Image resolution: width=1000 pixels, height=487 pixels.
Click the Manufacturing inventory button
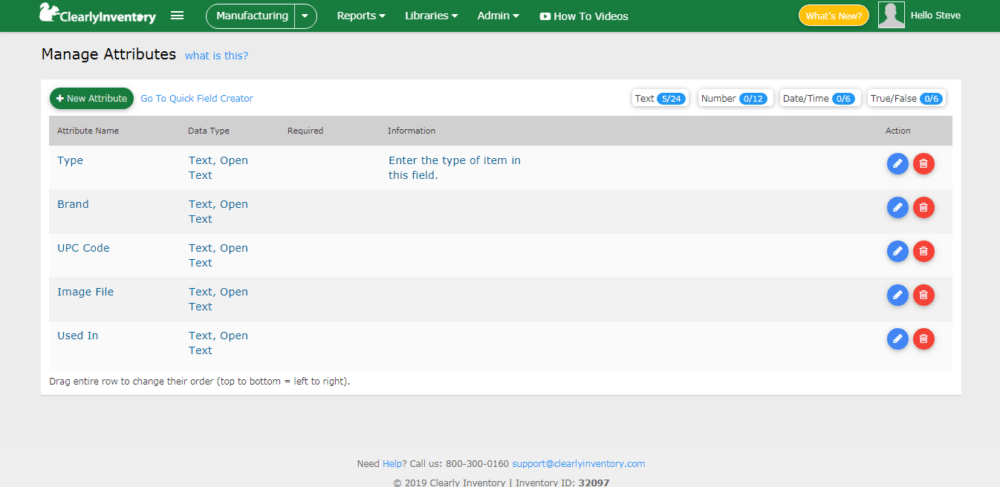[x=251, y=16]
